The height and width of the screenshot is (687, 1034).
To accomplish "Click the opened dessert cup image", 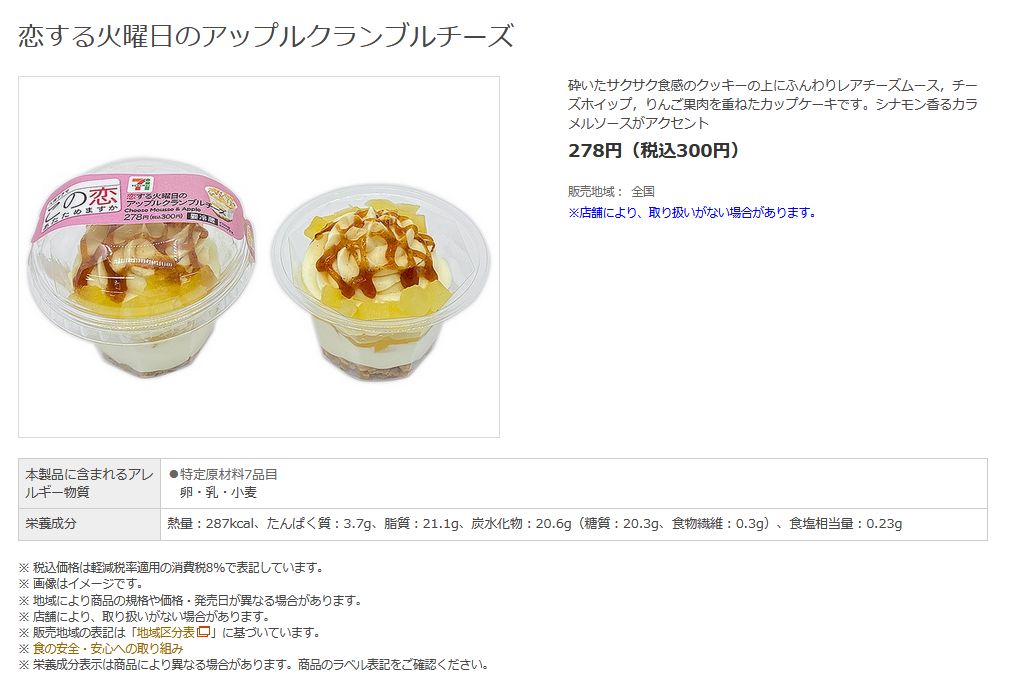I will pyautogui.click(x=380, y=284).
